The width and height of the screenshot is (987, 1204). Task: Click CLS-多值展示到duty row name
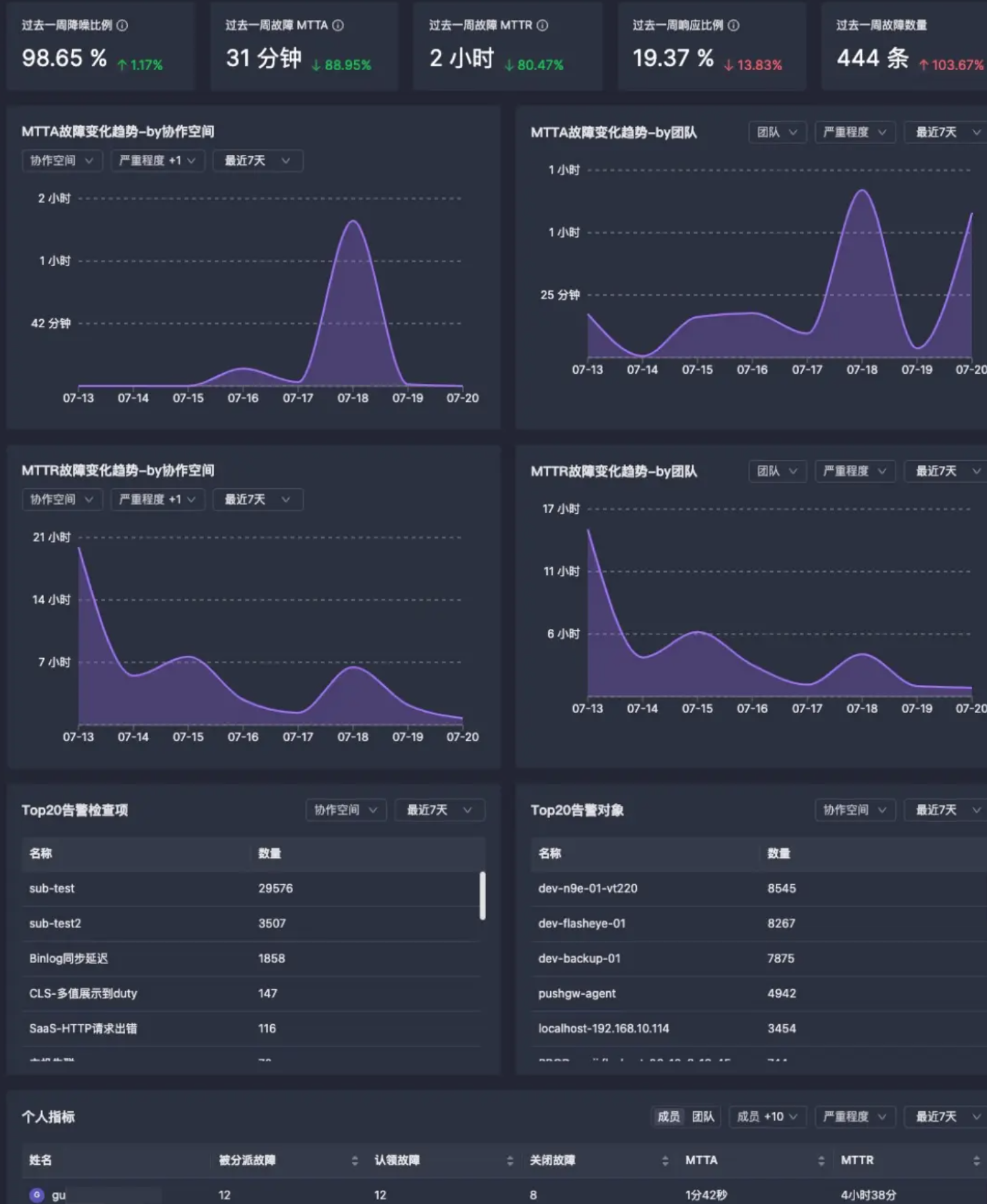point(83,994)
